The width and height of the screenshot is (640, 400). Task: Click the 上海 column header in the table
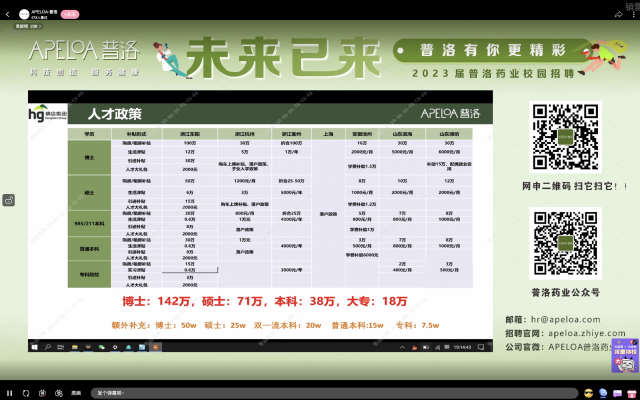tap(328, 134)
